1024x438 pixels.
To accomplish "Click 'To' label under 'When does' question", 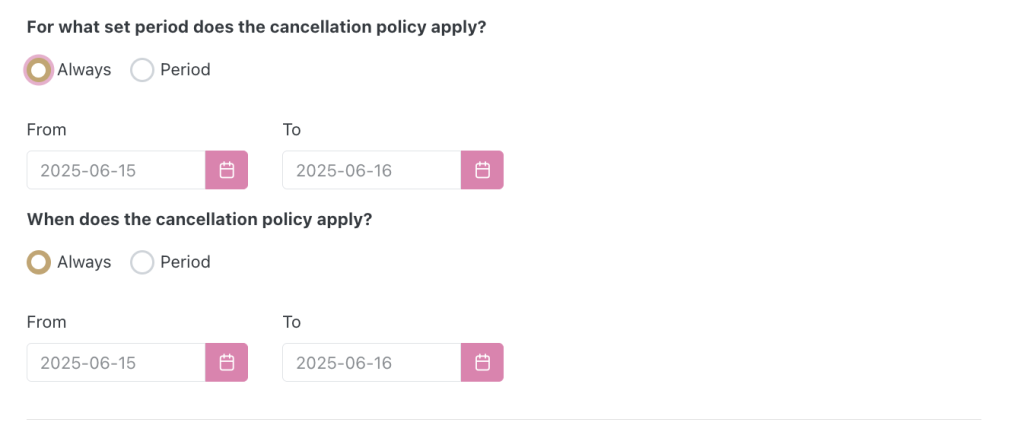I will click(x=291, y=321).
